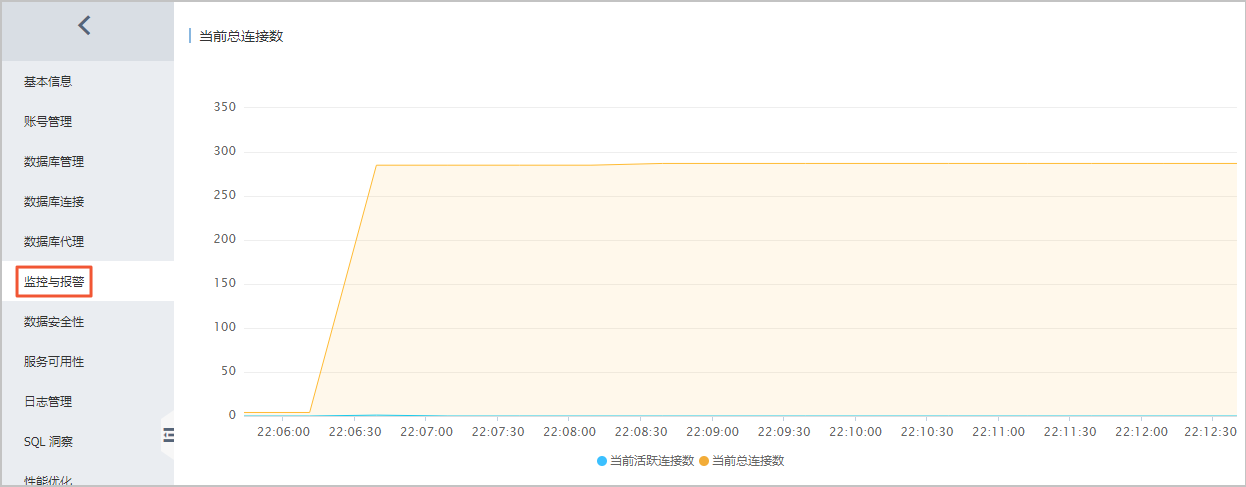Select 数据库连接 in the sidebar
Screen dimensions: 1246x487
54,202
